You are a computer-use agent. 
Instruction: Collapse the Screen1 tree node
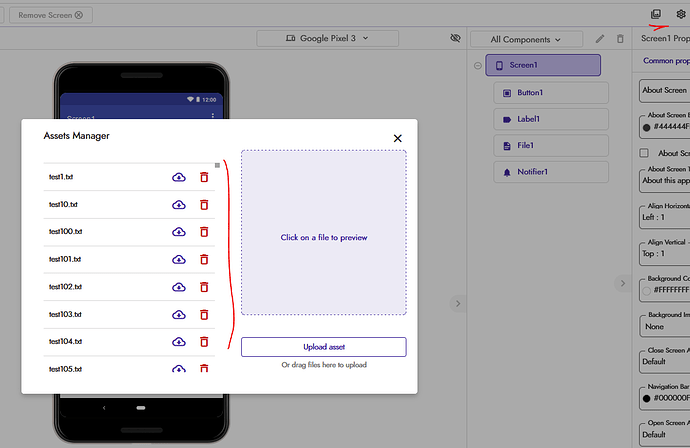click(477, 66)
